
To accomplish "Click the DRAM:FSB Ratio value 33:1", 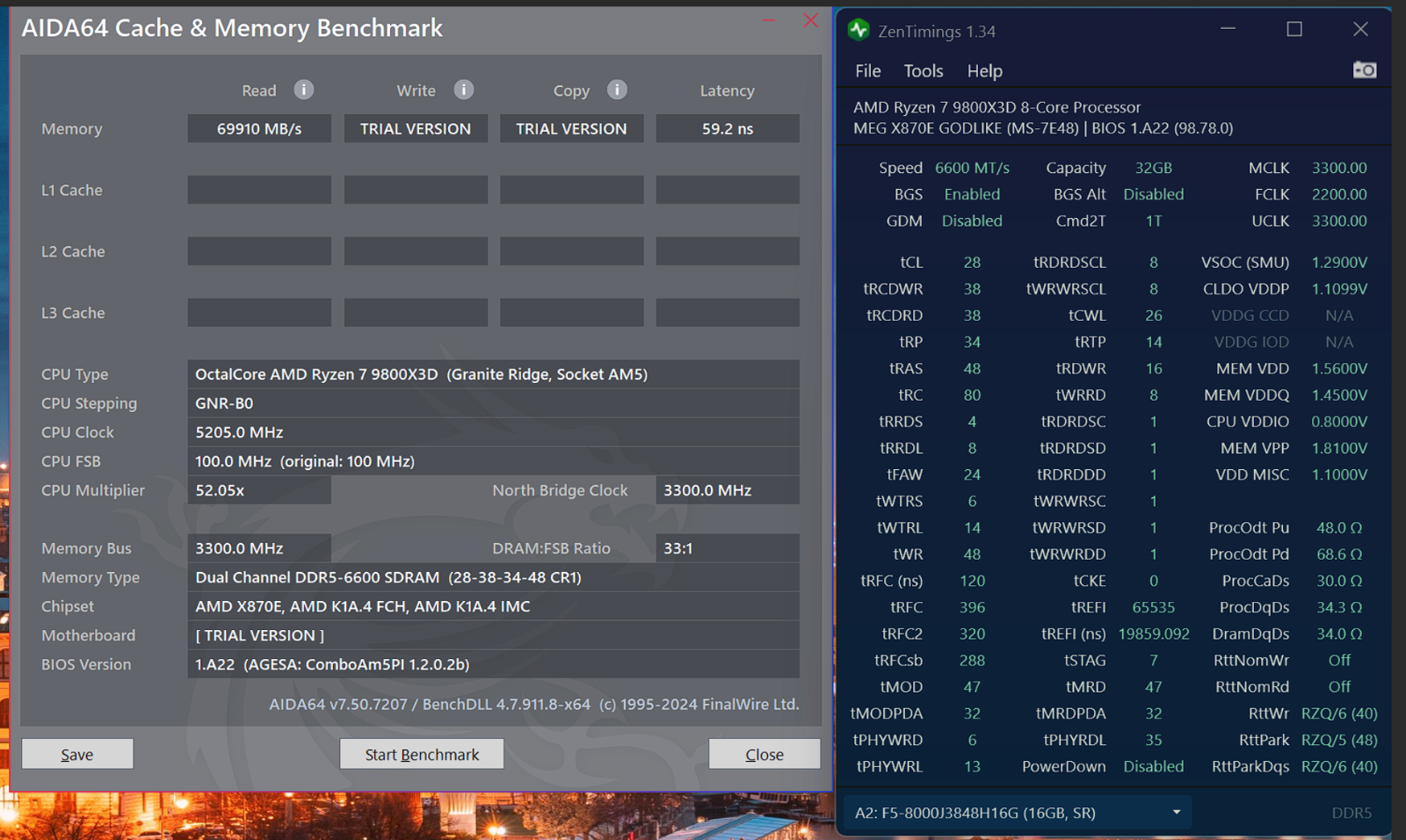I will (x=728, y=548).
